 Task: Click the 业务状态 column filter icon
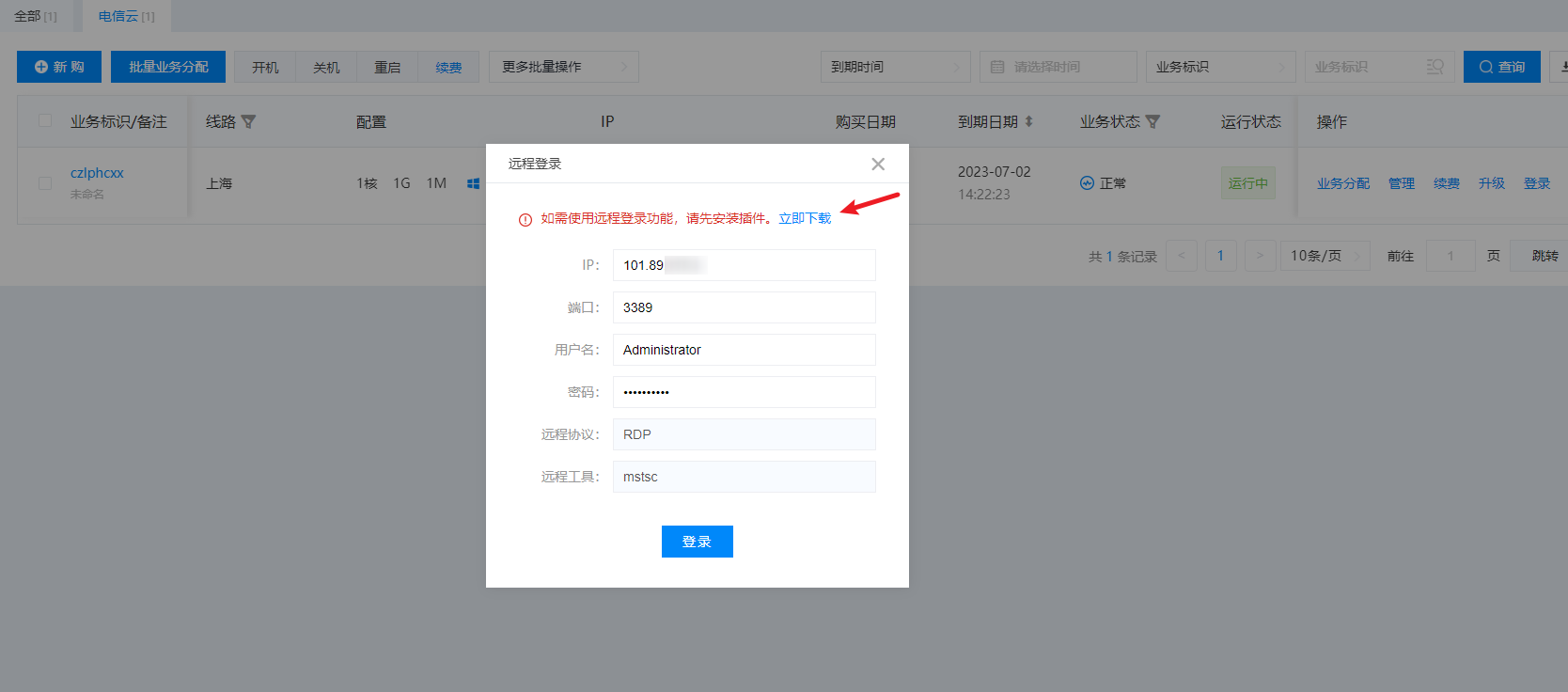click(x=1153, y=122)
